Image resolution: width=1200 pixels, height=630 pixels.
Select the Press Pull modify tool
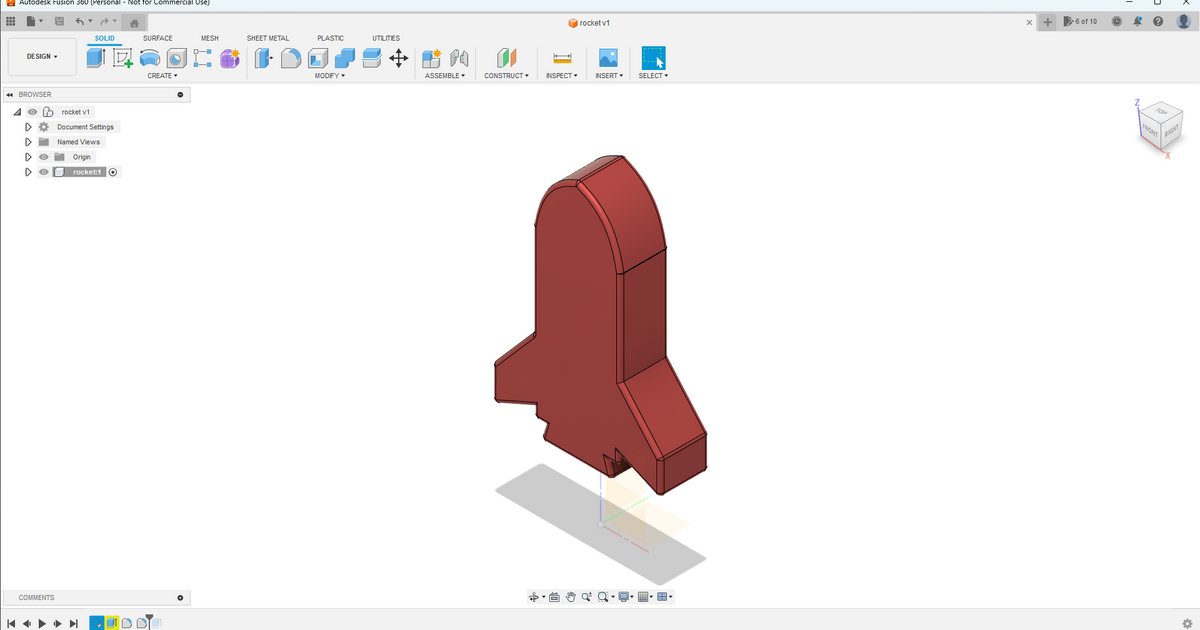(263, 58)
